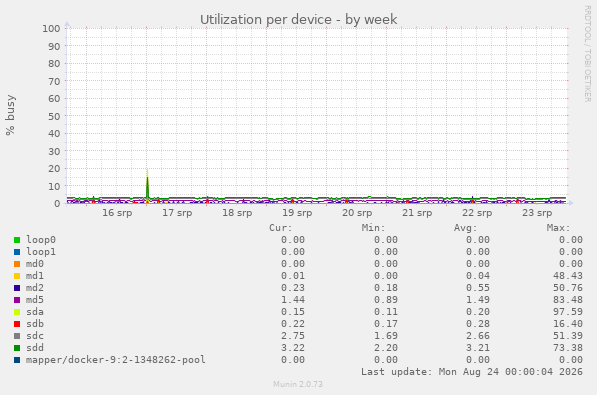The height and width of the screenshot is (395, 597).
Task: Click the md5 purple color swatch
Action: click(17, 300)
